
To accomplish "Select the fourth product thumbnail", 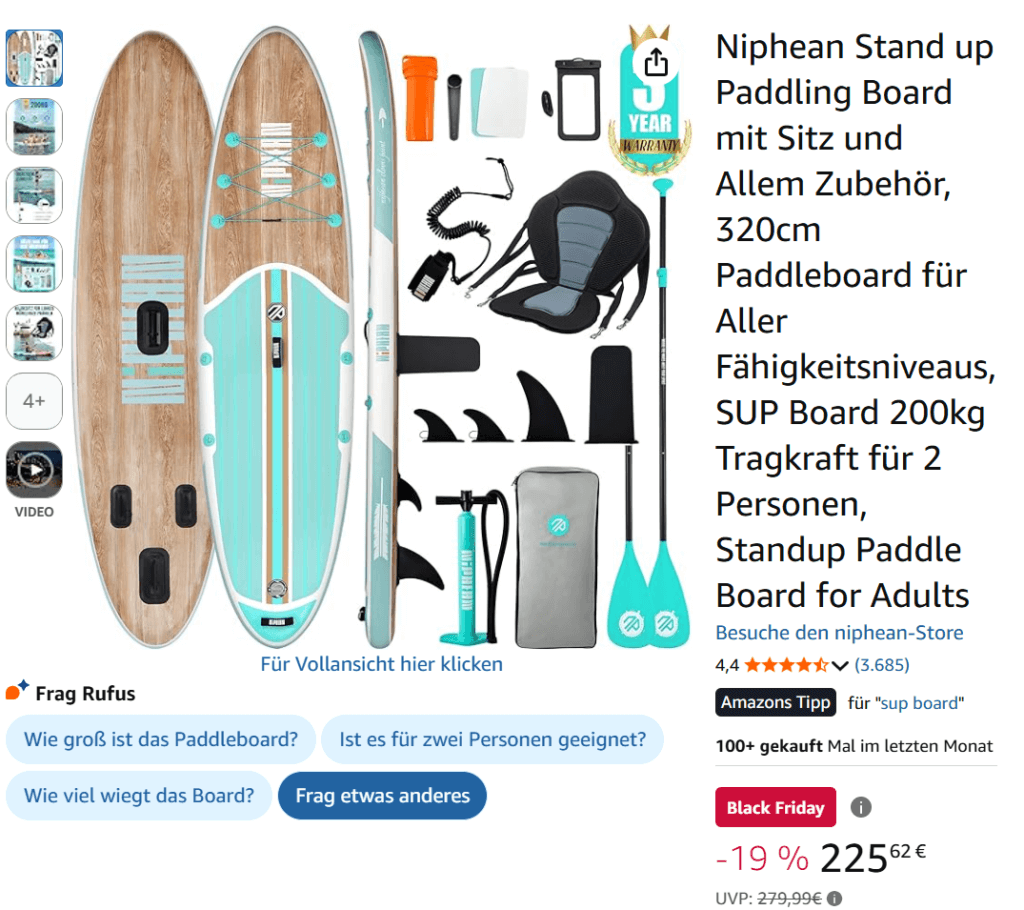I will point(34,264).
